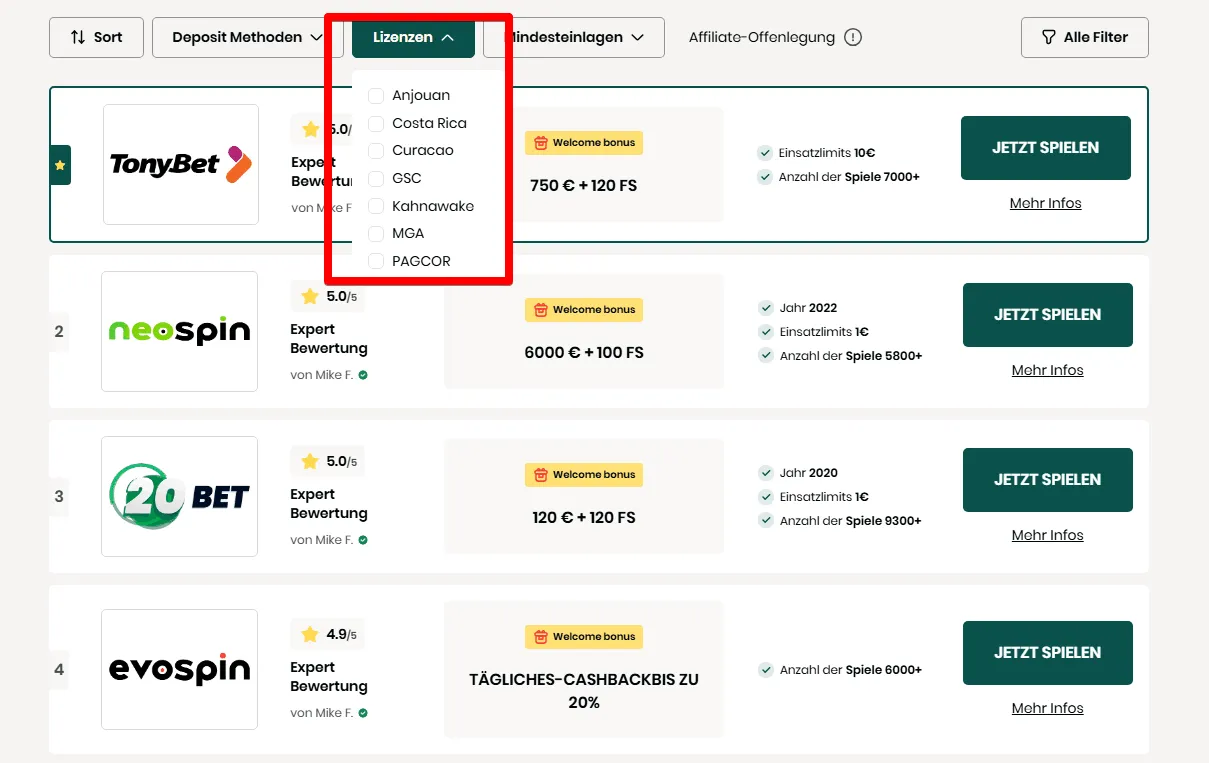Check the MGA license box

(x=376, y=233)
